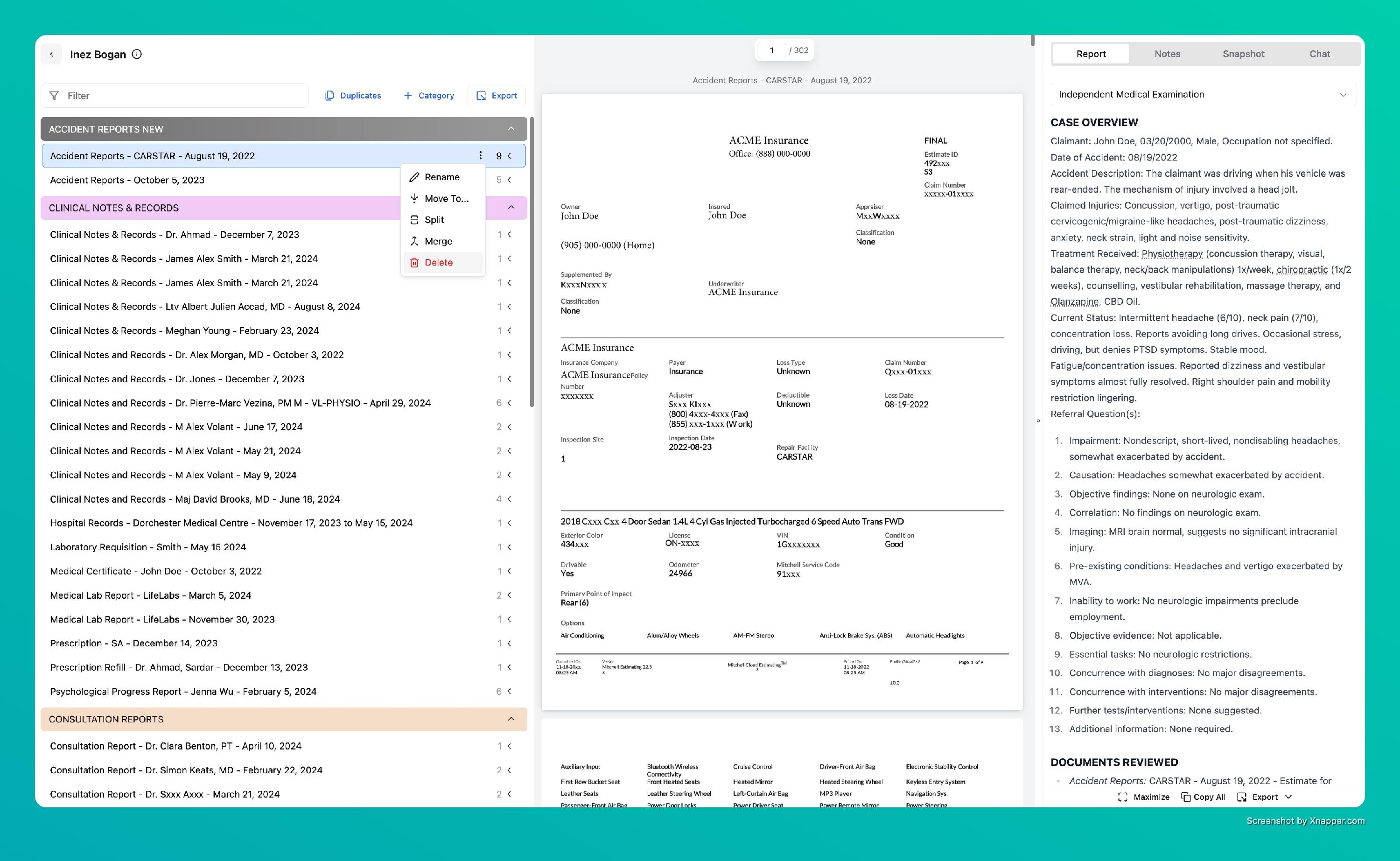Open the Chat tab
The width and height of the screenshot is (1400, 861).
point(1319,54)
